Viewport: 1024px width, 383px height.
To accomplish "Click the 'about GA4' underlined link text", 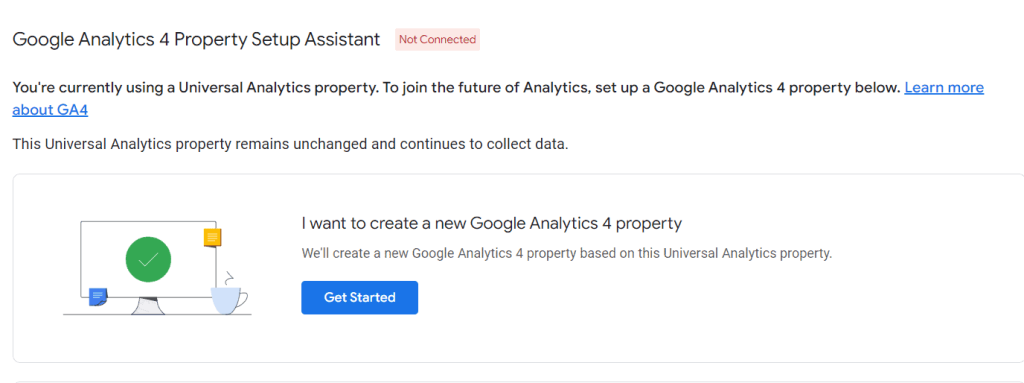I will click(x=50, y=110).
